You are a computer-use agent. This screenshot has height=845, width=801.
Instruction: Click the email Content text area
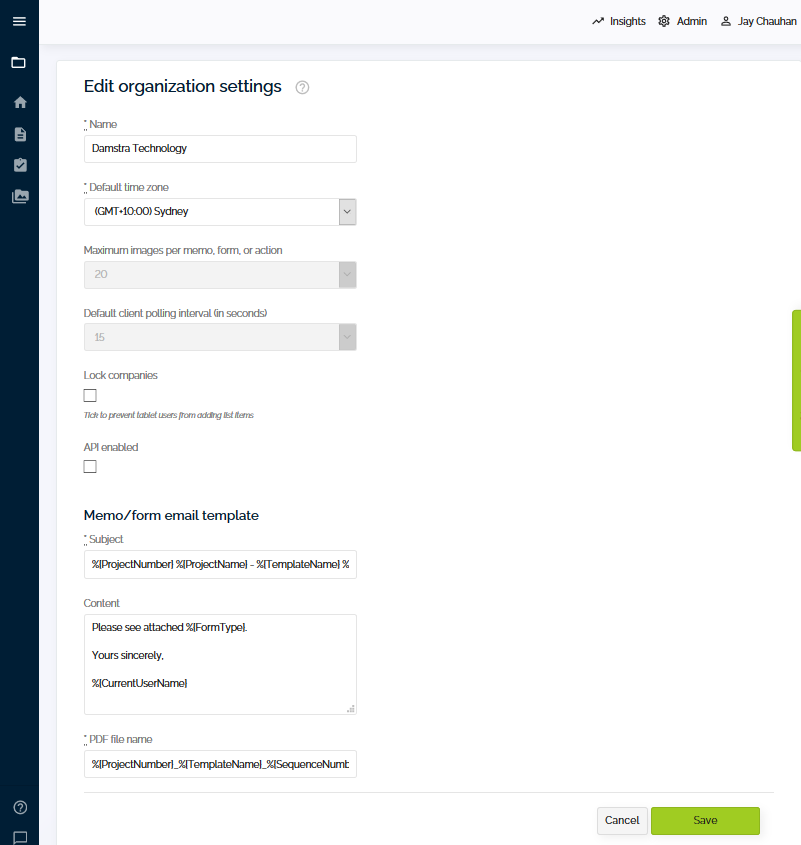tap(220, 664)
